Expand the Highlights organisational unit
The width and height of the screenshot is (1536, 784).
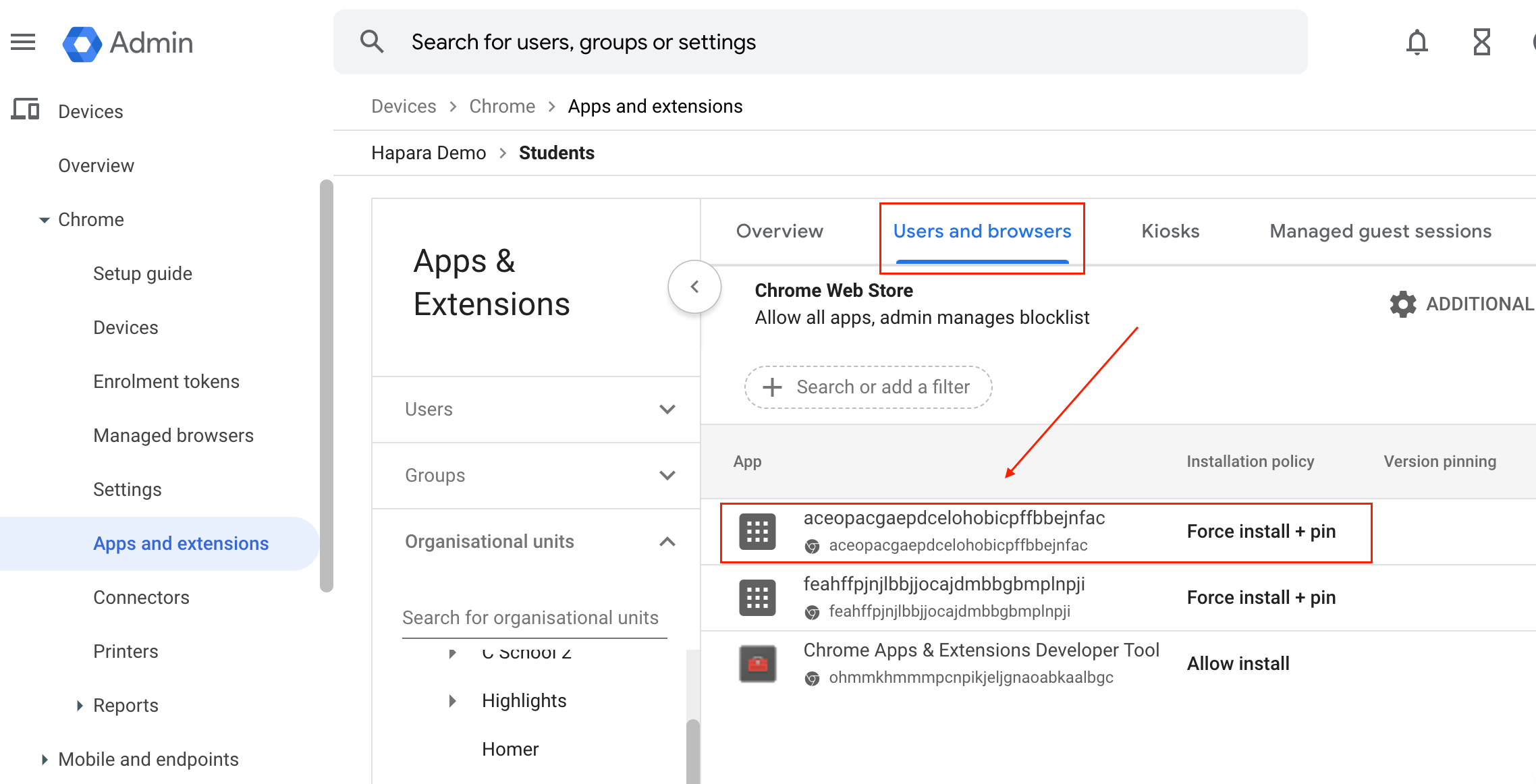pyautogui.click(x=452, y=700)
